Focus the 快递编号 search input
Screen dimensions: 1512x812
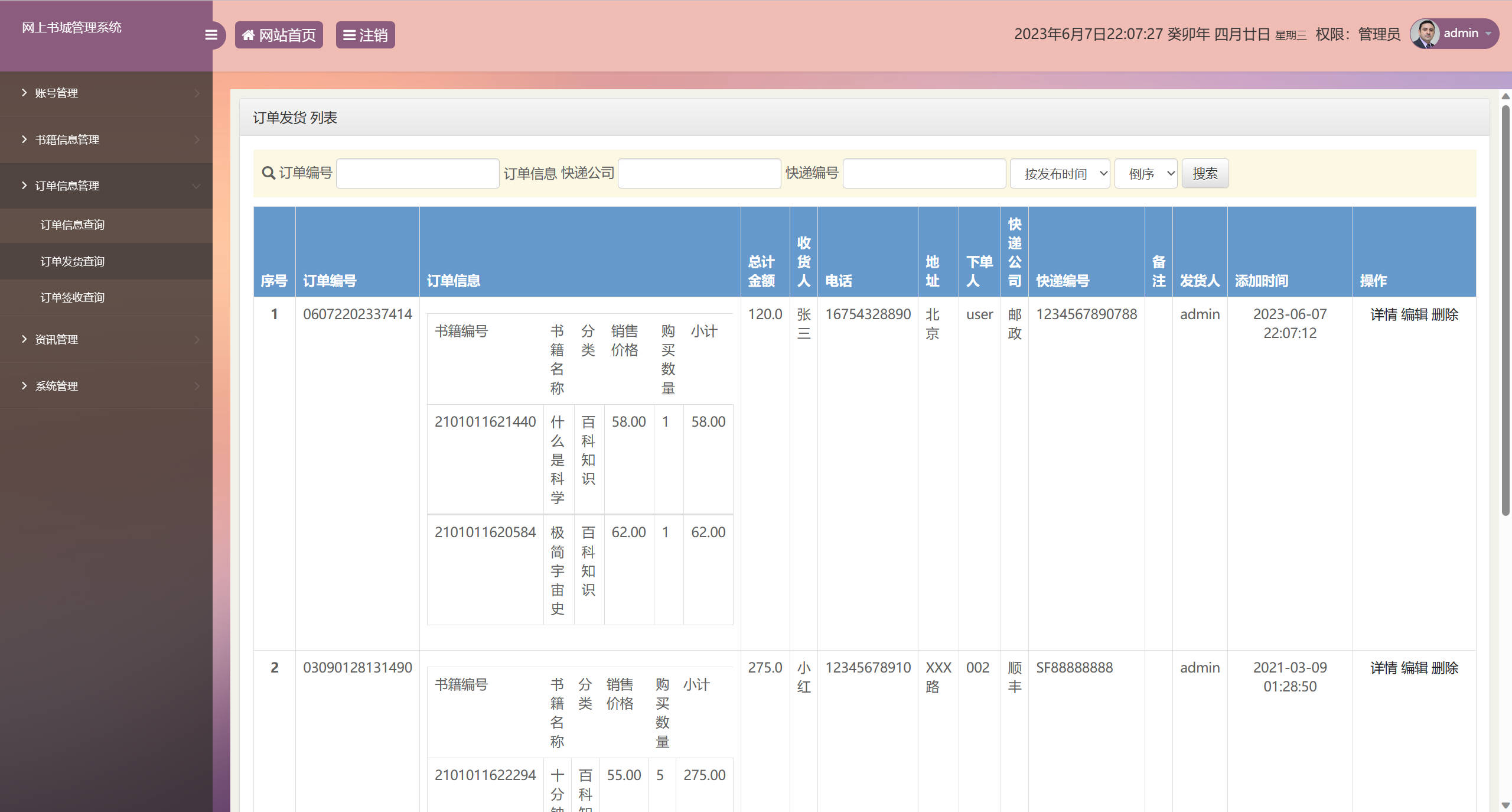click(x=924, y=174)
